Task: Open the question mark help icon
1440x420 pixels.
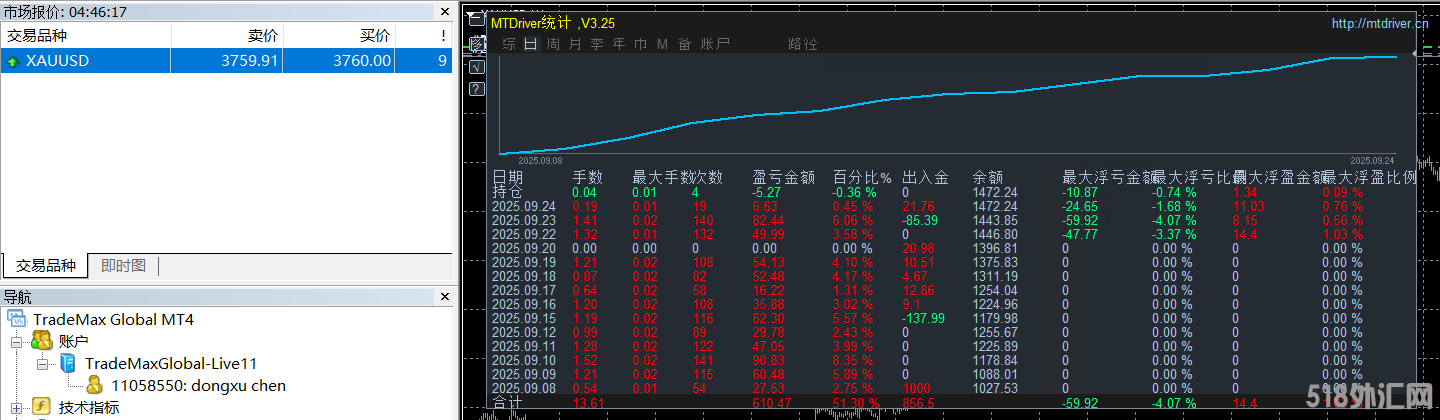Action: point(477,88)
